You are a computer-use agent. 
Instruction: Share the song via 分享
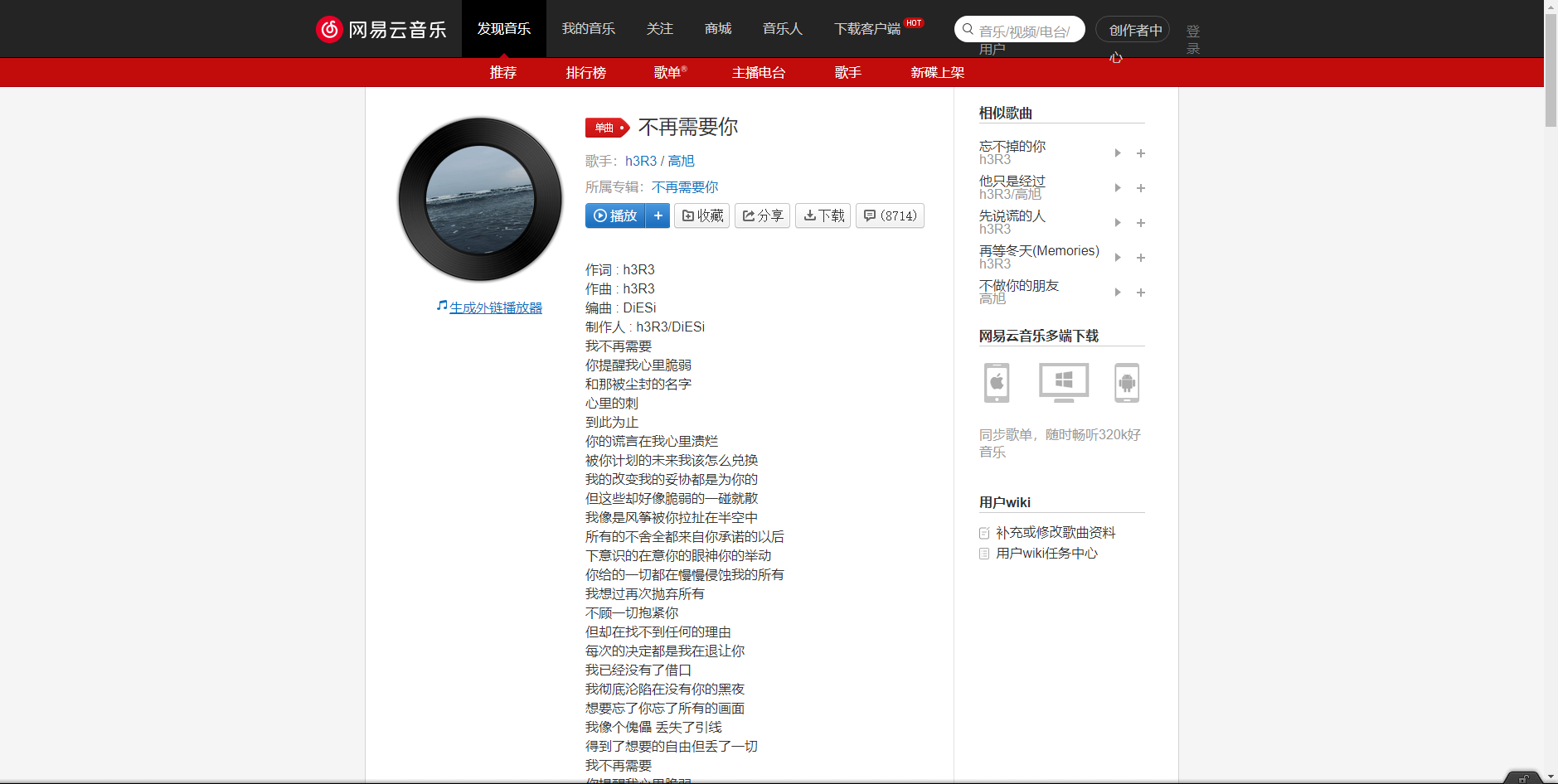(x=762, y=215)
